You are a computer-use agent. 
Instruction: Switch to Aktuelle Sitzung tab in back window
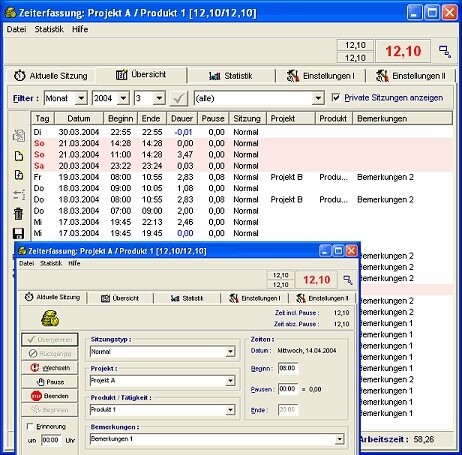(x=51, y=76)
